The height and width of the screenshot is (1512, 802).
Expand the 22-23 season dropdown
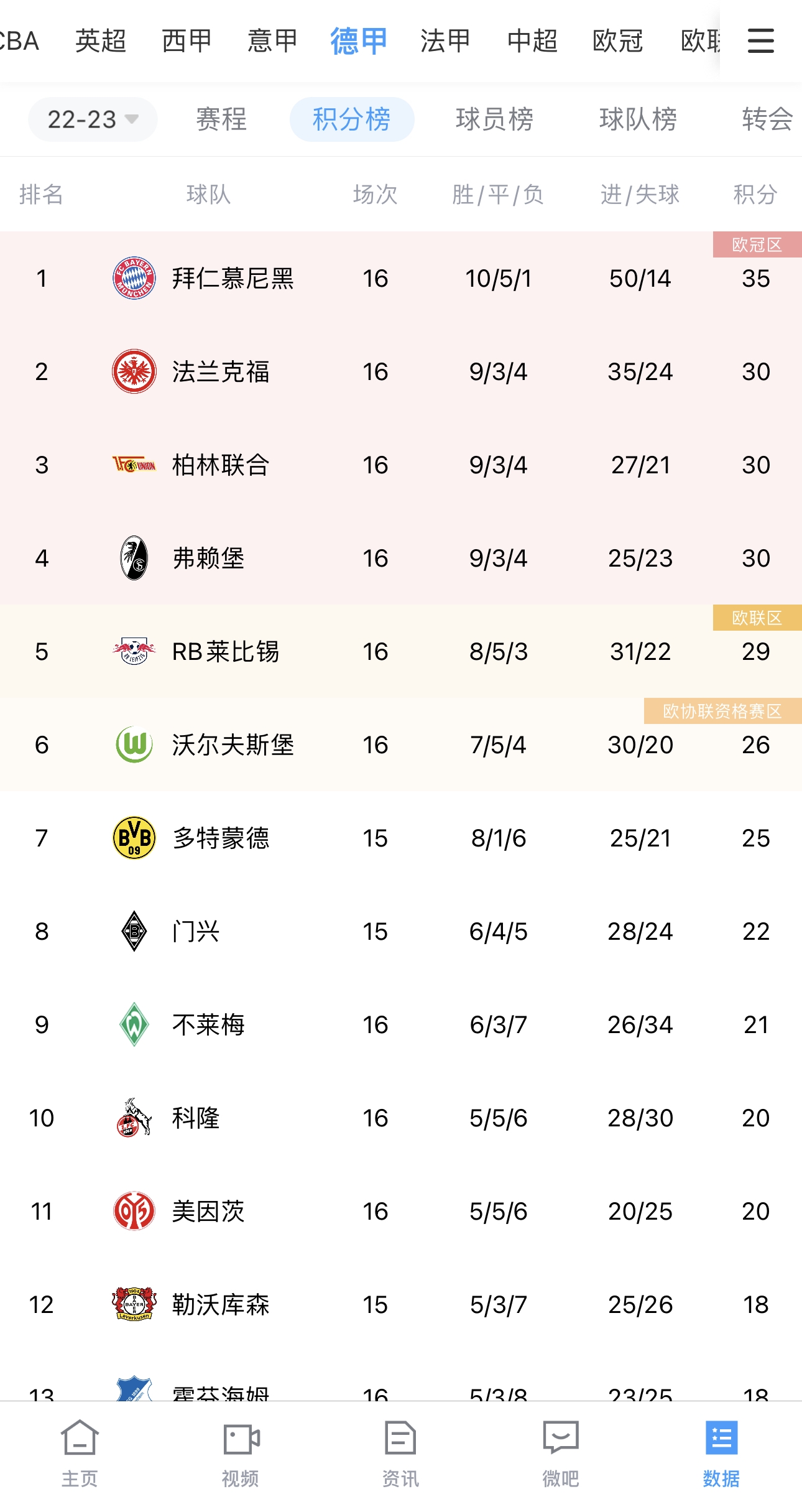tap(93, 119)
